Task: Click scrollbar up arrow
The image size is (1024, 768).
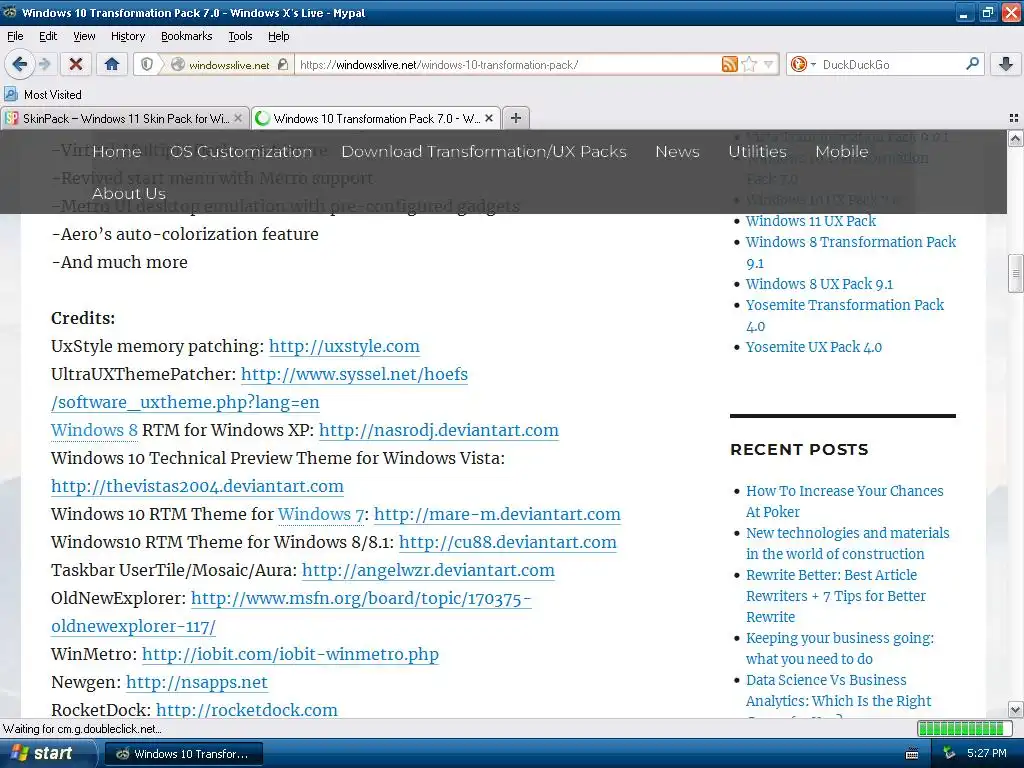Action: pos(1015,138)
